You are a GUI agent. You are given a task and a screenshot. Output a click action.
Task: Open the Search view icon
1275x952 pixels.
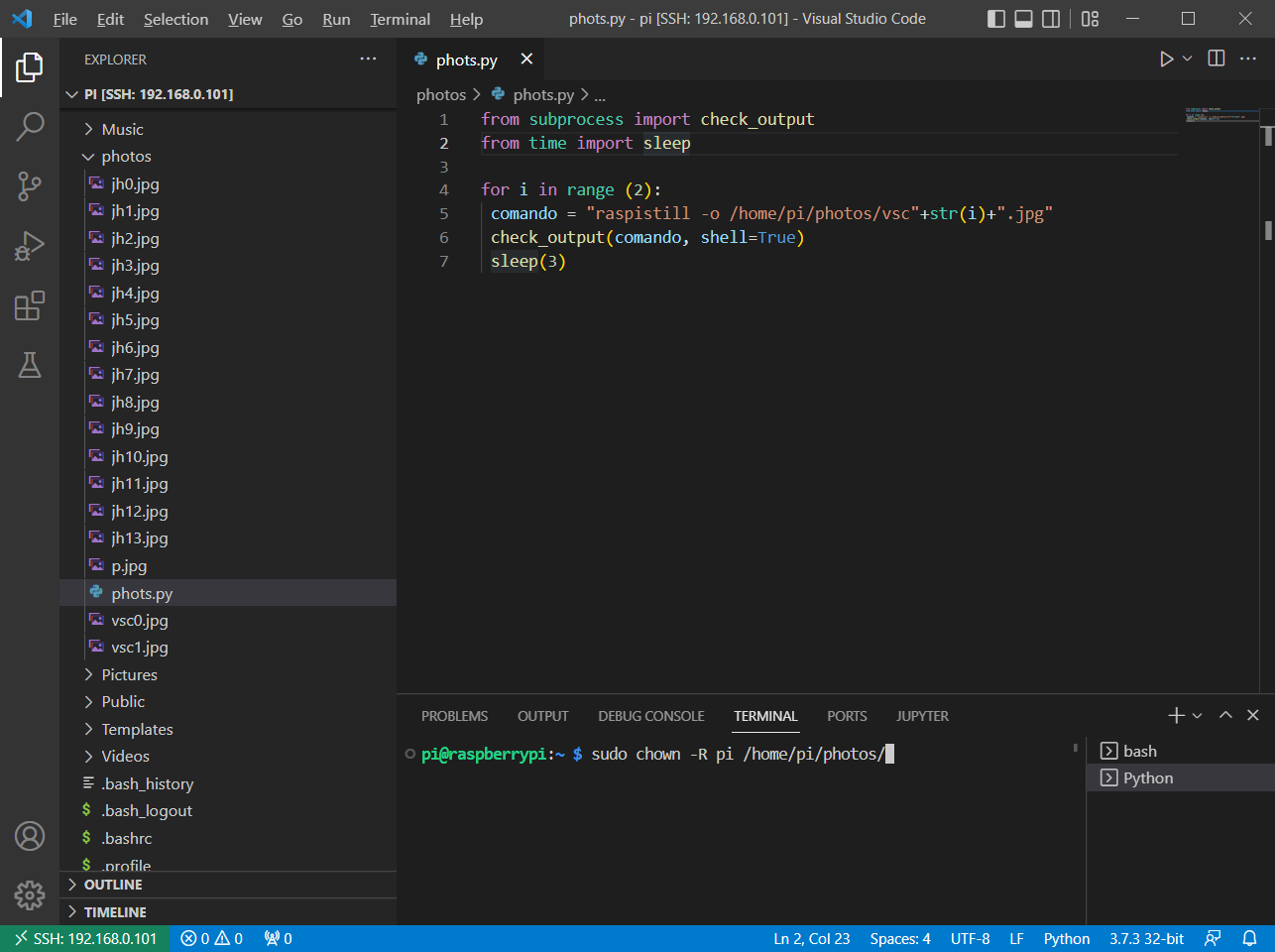[x=30, y=126]
